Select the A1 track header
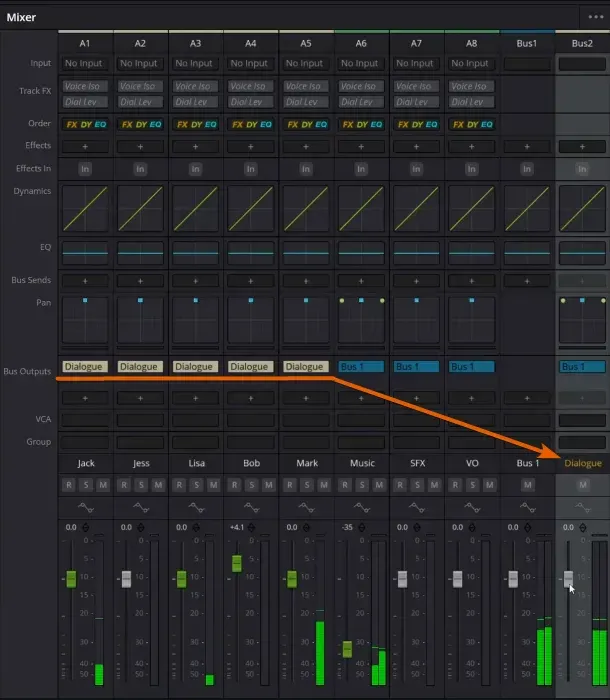The image size is (610, 700). pyautogui.click(x=85, y=43)
